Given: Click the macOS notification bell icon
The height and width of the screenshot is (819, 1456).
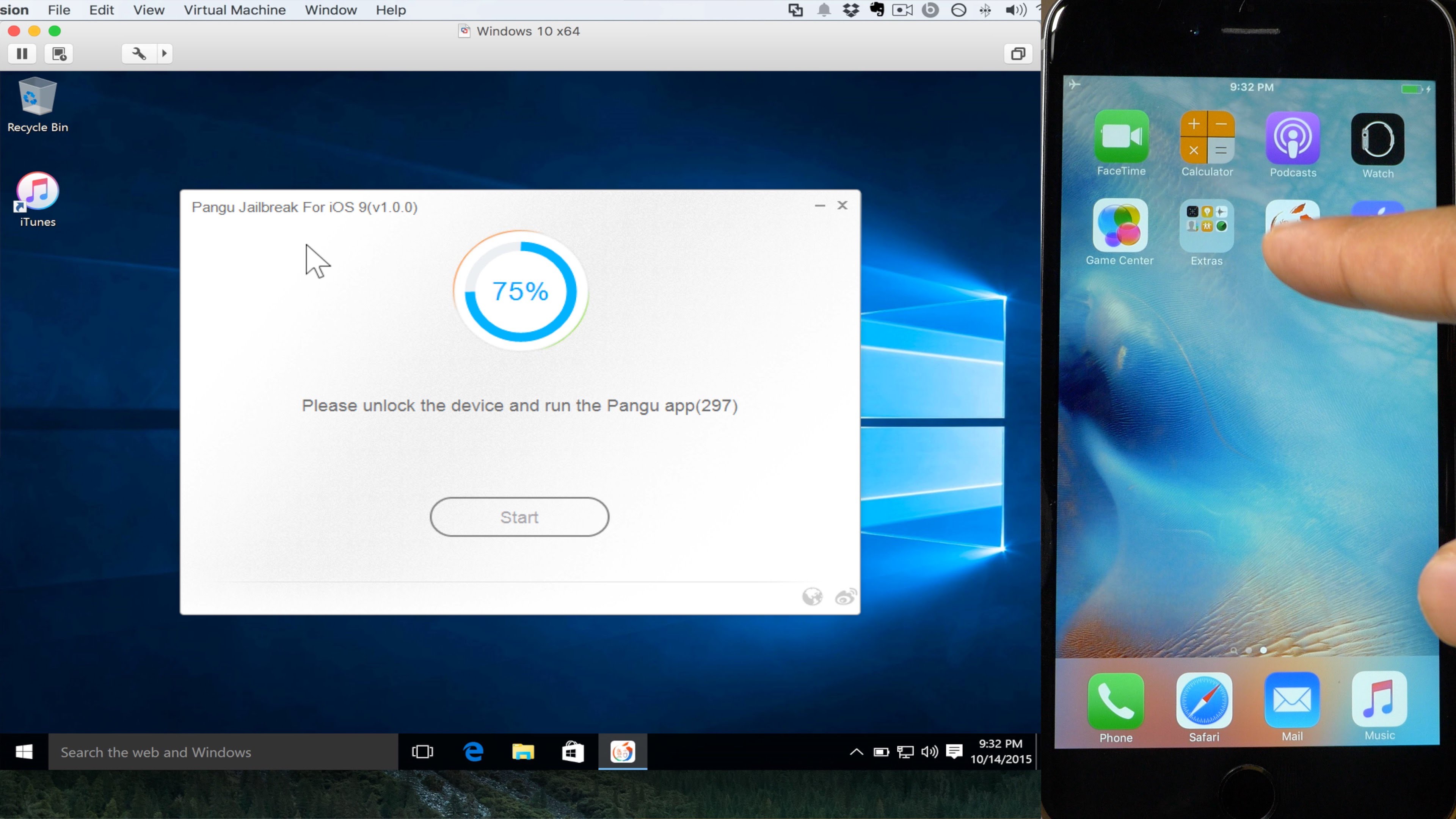Looking at the screenshot, I should 824,10.
